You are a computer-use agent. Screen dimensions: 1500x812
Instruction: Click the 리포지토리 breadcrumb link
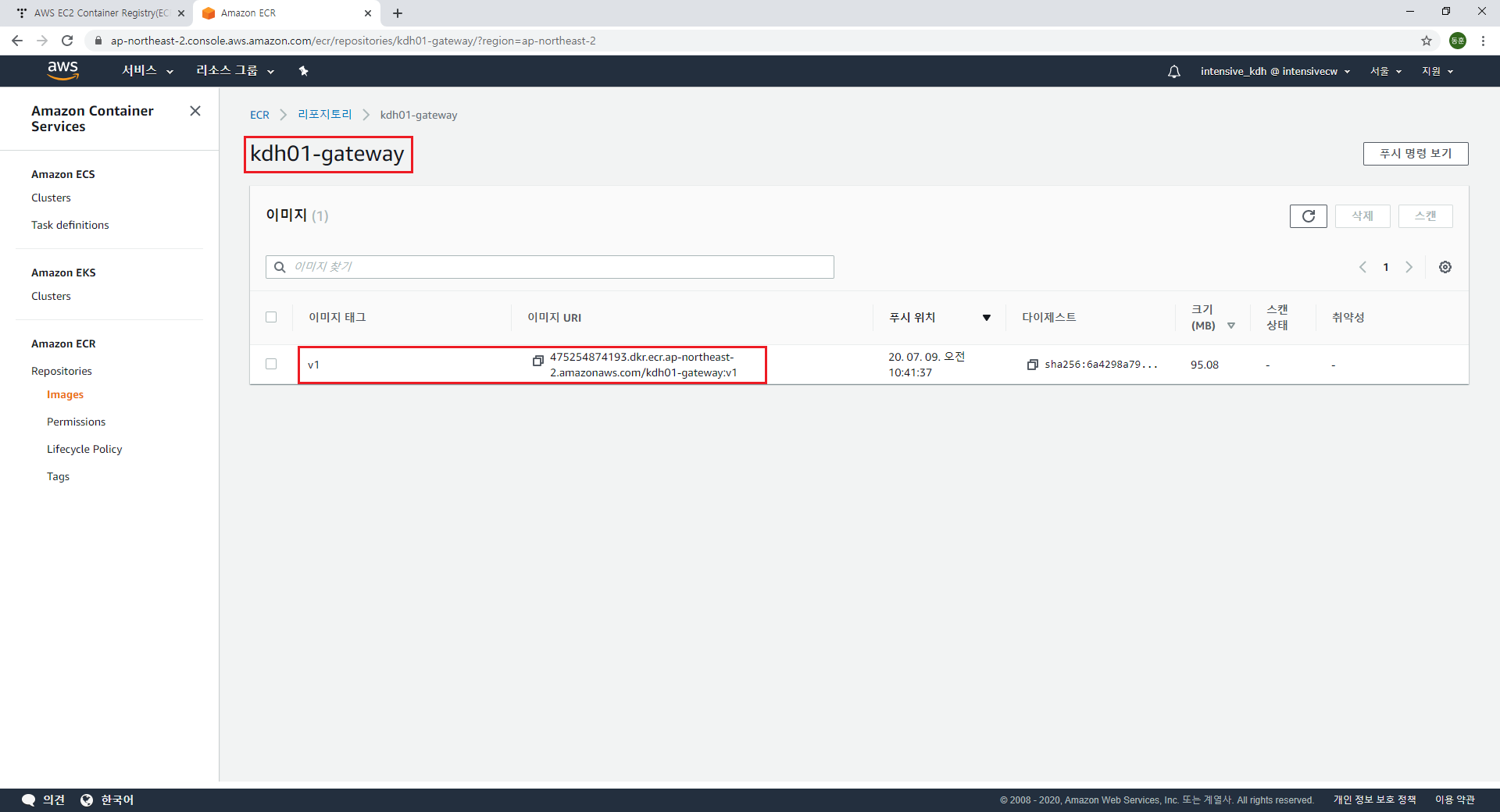pos(325,115)
